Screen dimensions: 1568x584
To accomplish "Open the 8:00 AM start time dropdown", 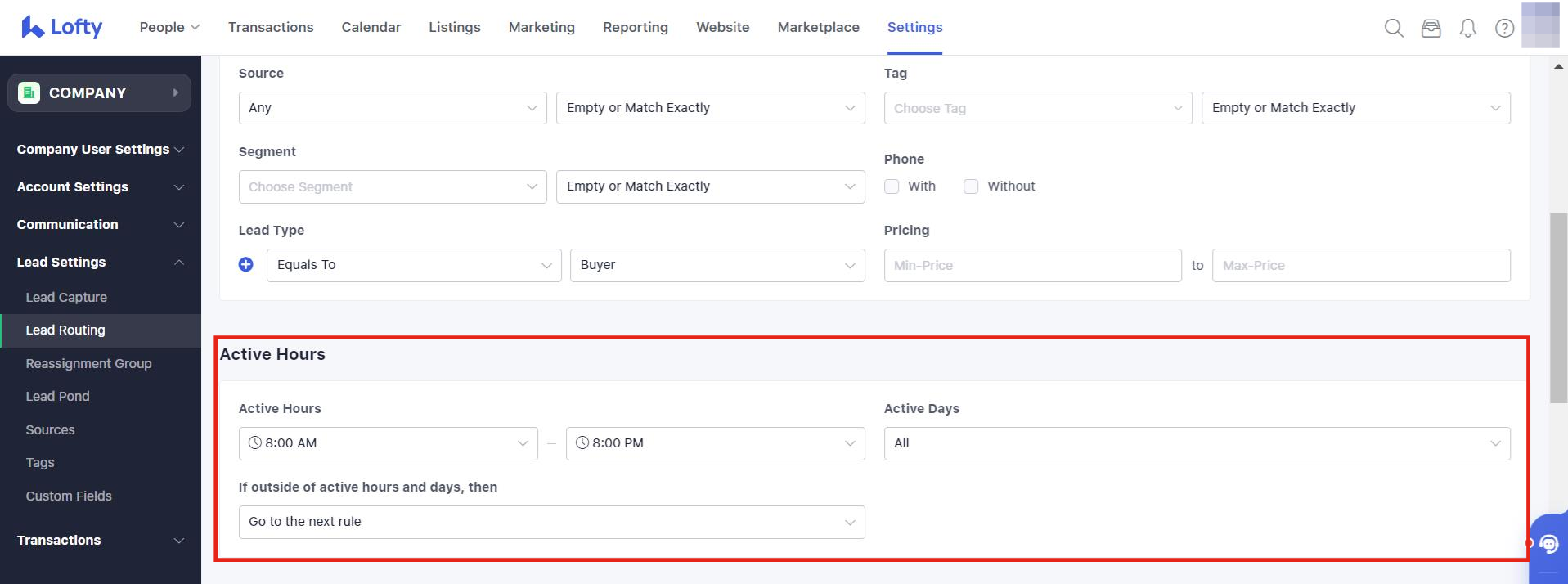I will pos(389,443).
